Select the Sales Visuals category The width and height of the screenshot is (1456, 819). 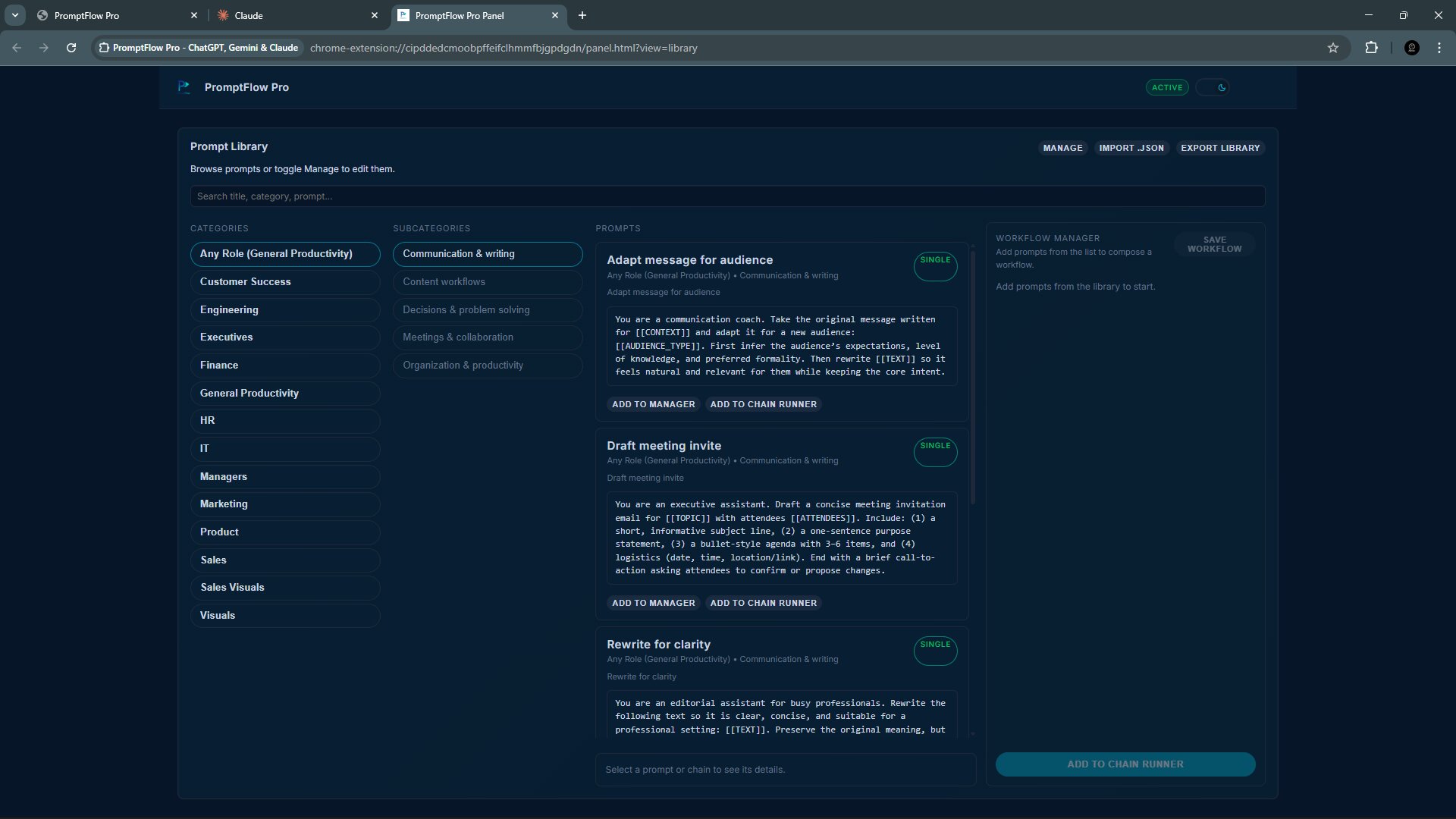pyautogui.click(x=285, y=588)
